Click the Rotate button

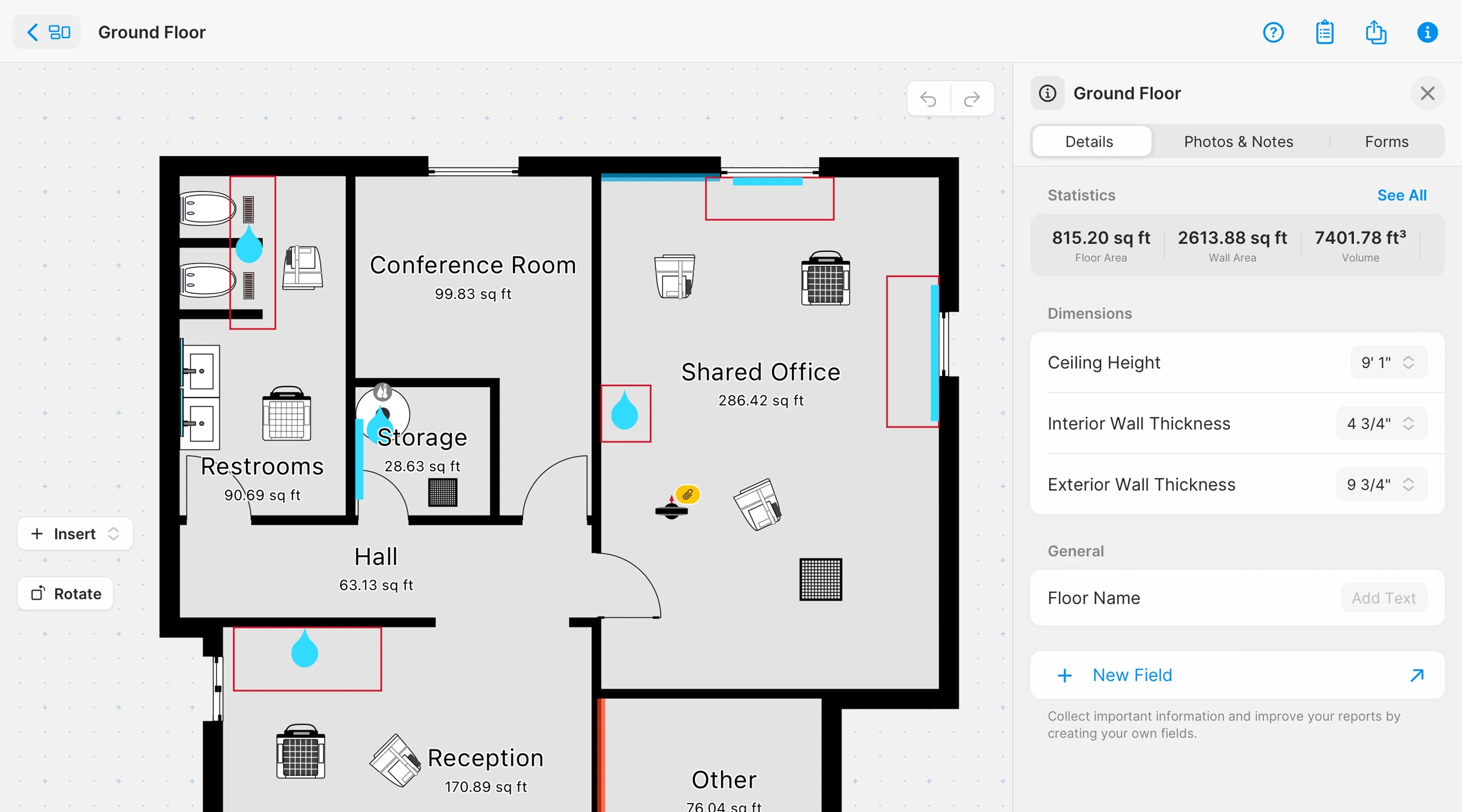(x=66, y=594)
